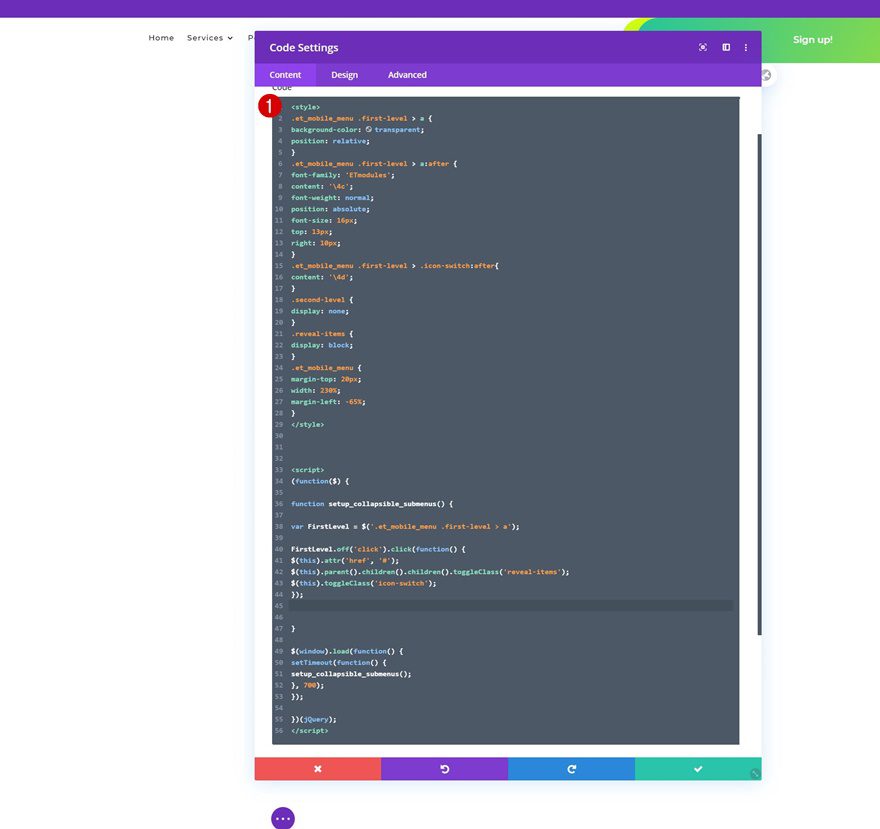Undo changes with the purple undo arrow
The image size is (880, 829).
tap(444, 768)
